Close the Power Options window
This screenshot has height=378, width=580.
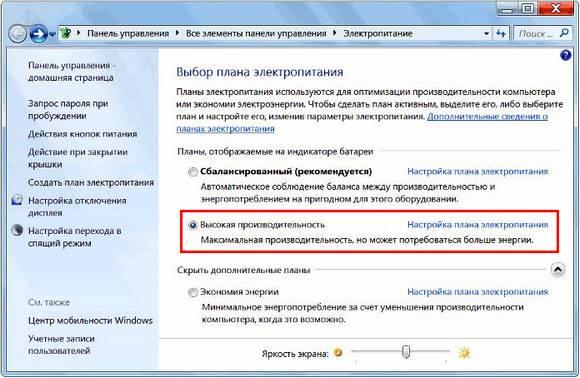tap(556, 9)
